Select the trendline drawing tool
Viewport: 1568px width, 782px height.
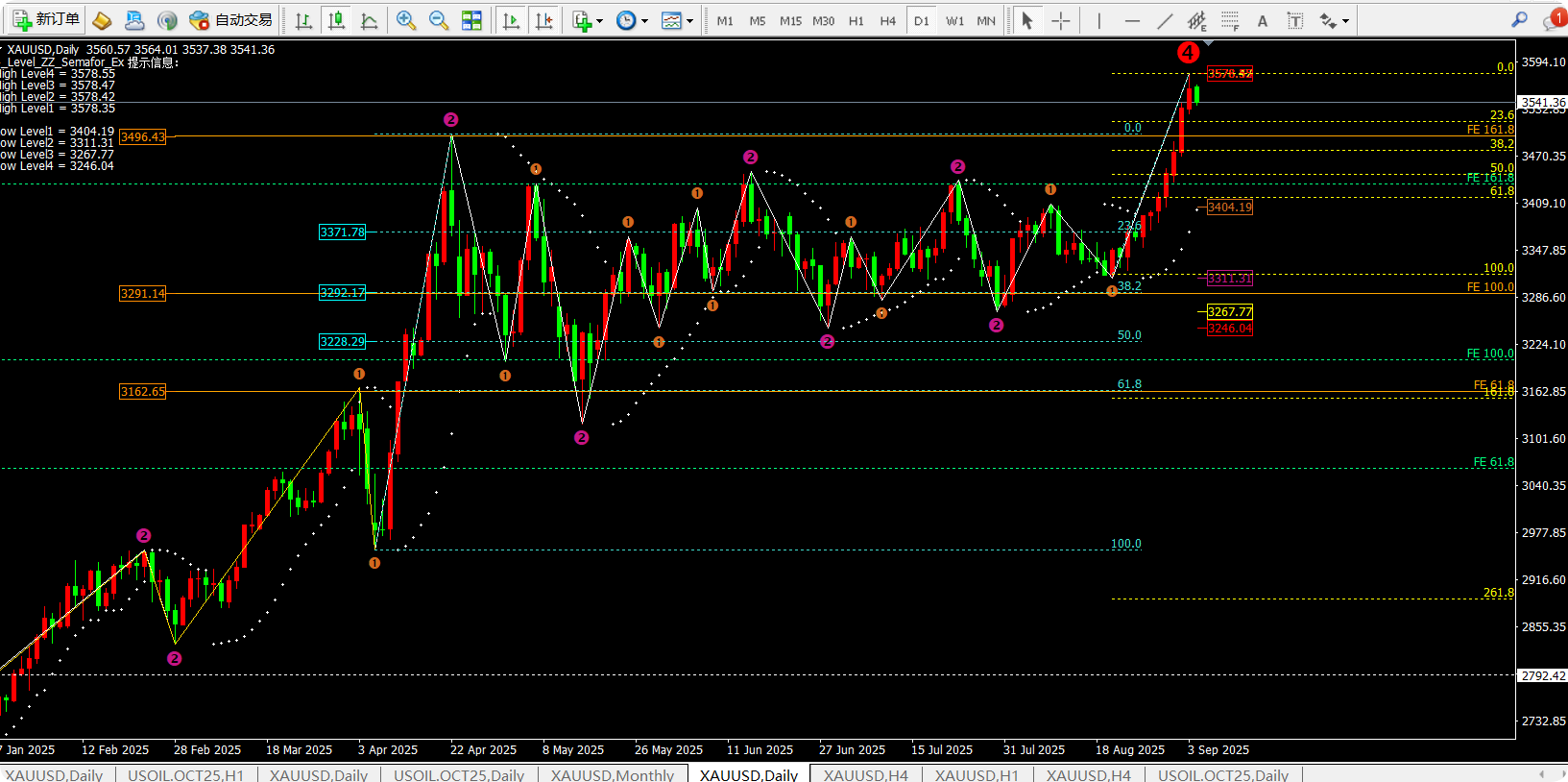point(1165,20)
